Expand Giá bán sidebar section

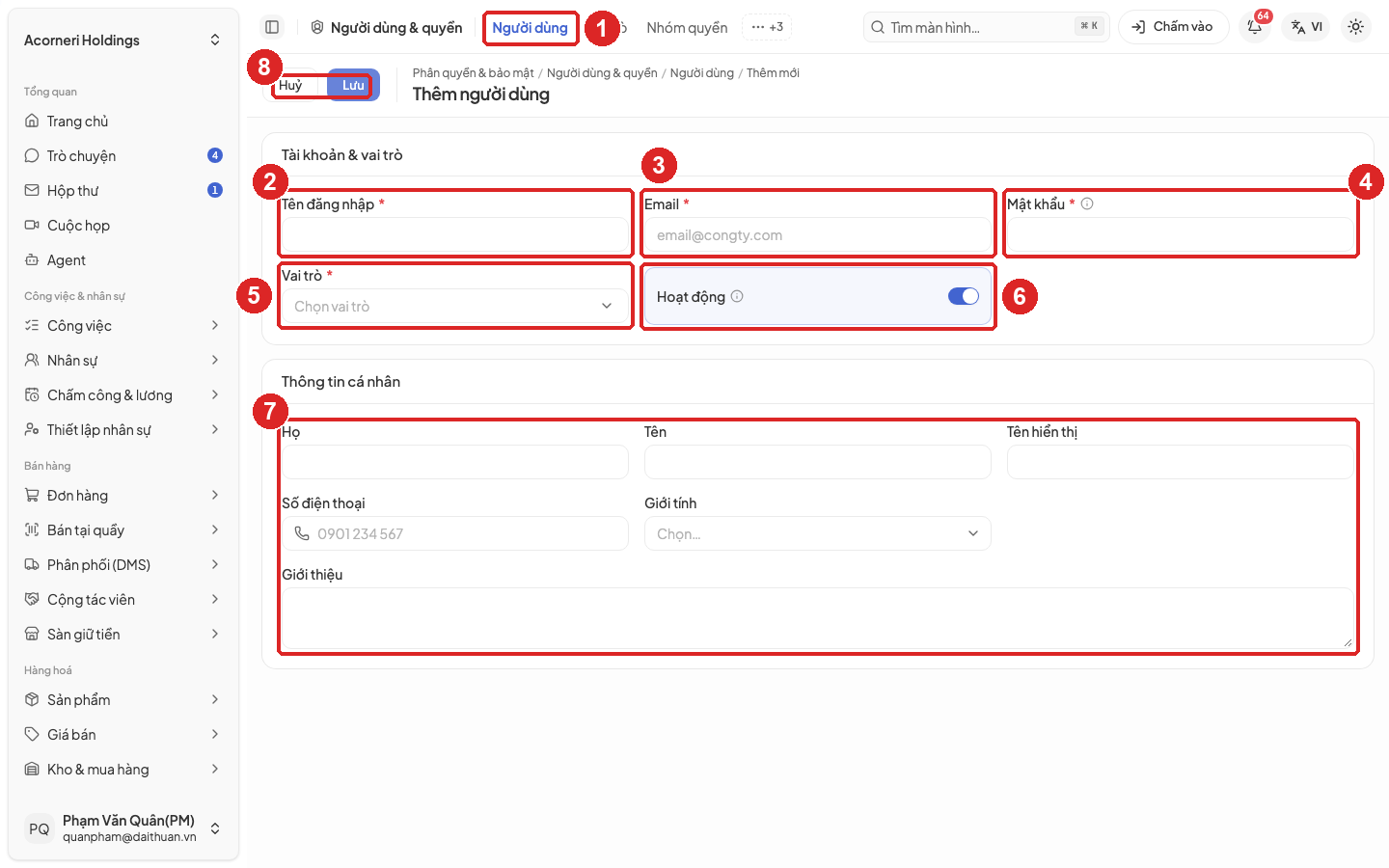pos(123,735)
